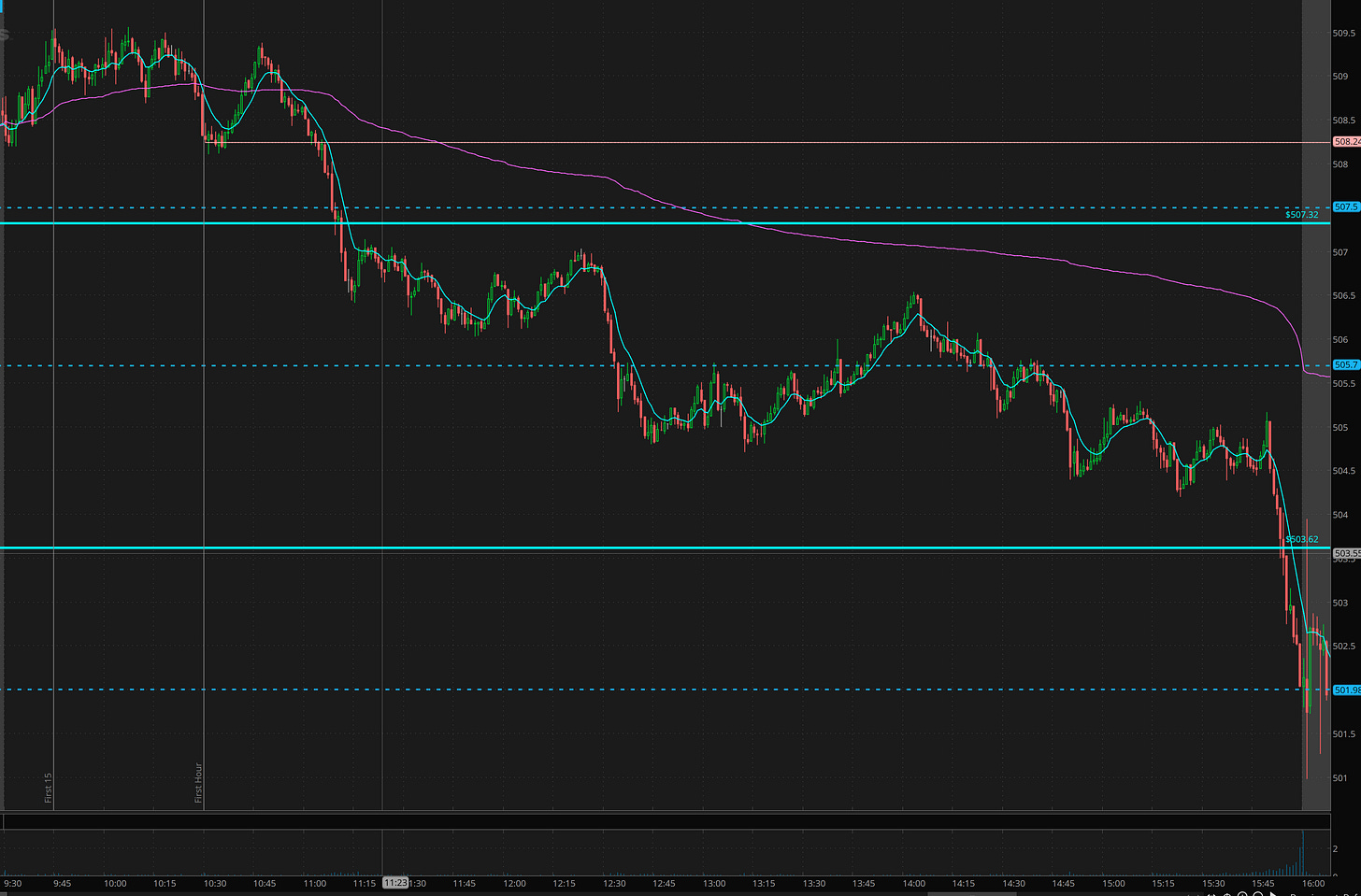The width and height of the screenshot is (1361, 896).
Task: Click the blue 507.5 dashed level label
Action: (1346, 207)
